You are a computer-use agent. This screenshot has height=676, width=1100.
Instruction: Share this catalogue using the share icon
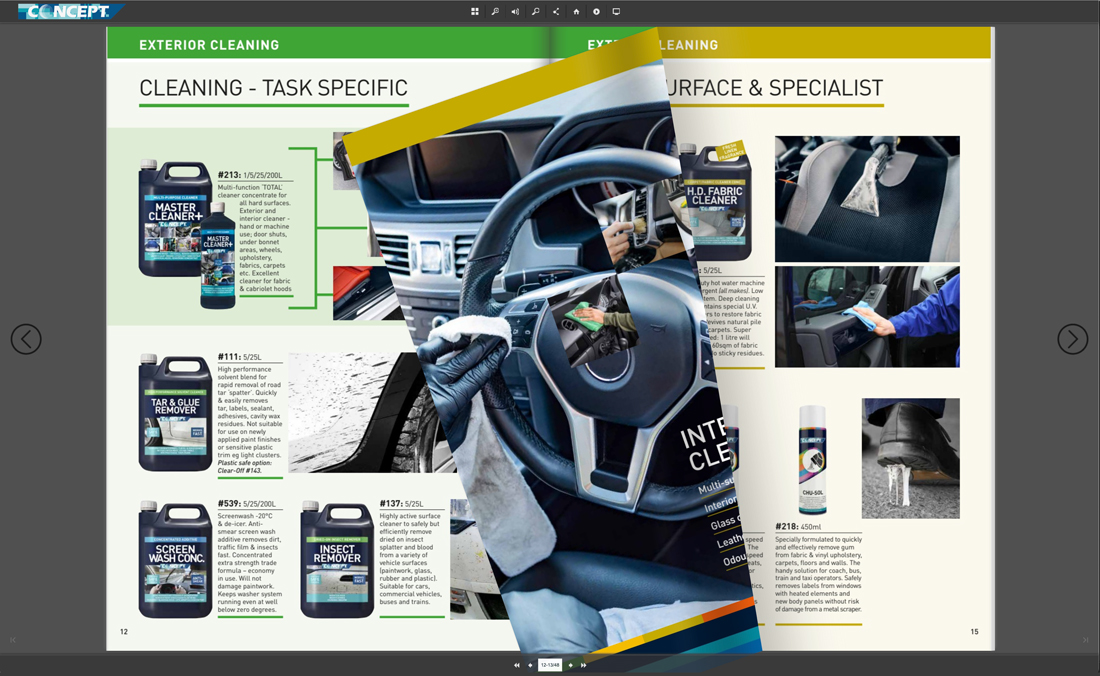tap(556, 11)
